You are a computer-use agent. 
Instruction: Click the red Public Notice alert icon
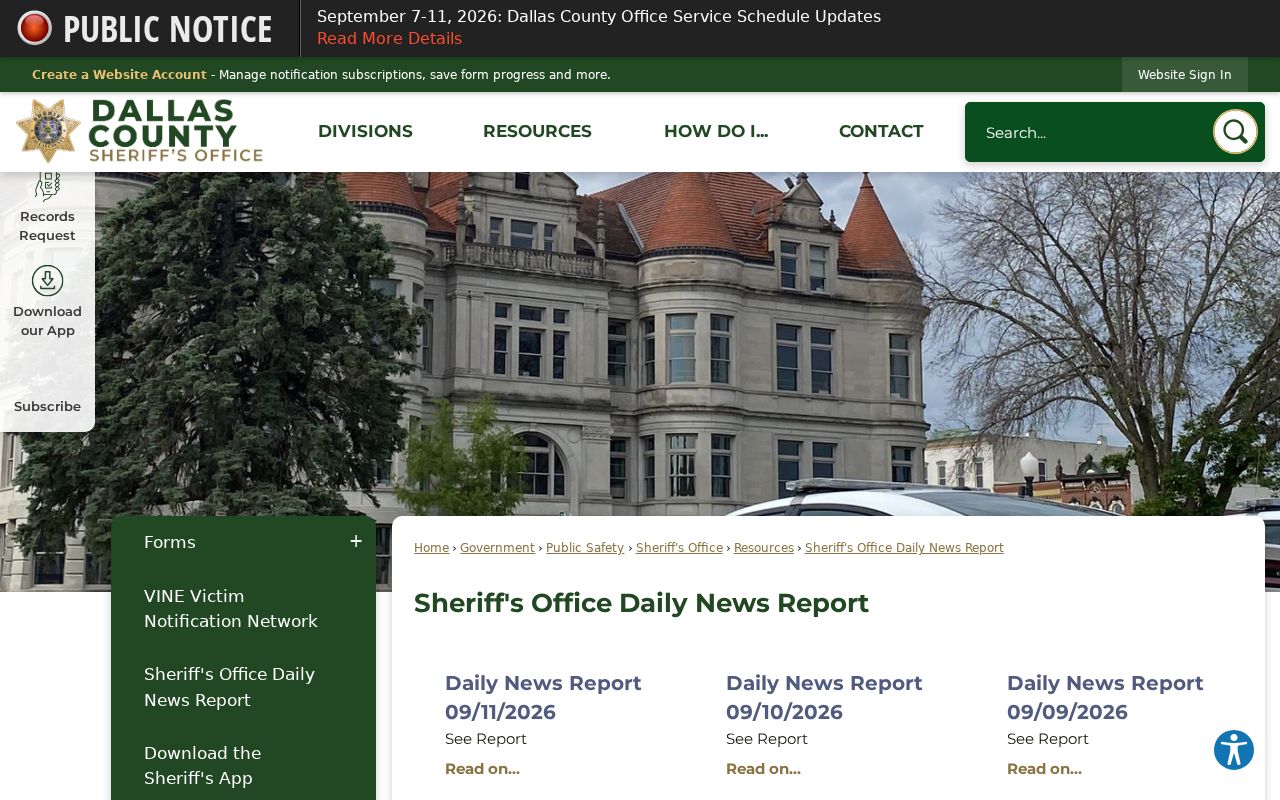point(35,28)
